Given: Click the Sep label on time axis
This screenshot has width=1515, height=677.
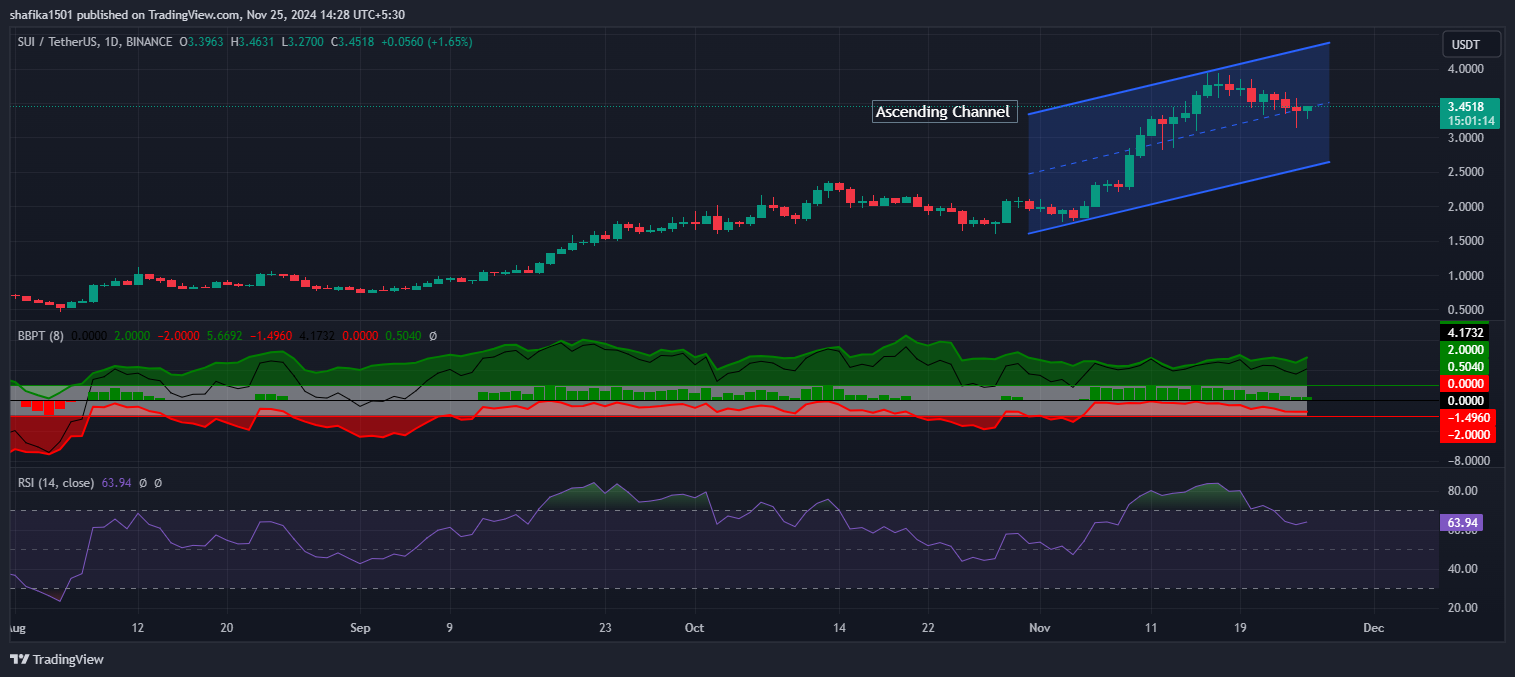Looking at the screenshot, I should coord(361,629).
